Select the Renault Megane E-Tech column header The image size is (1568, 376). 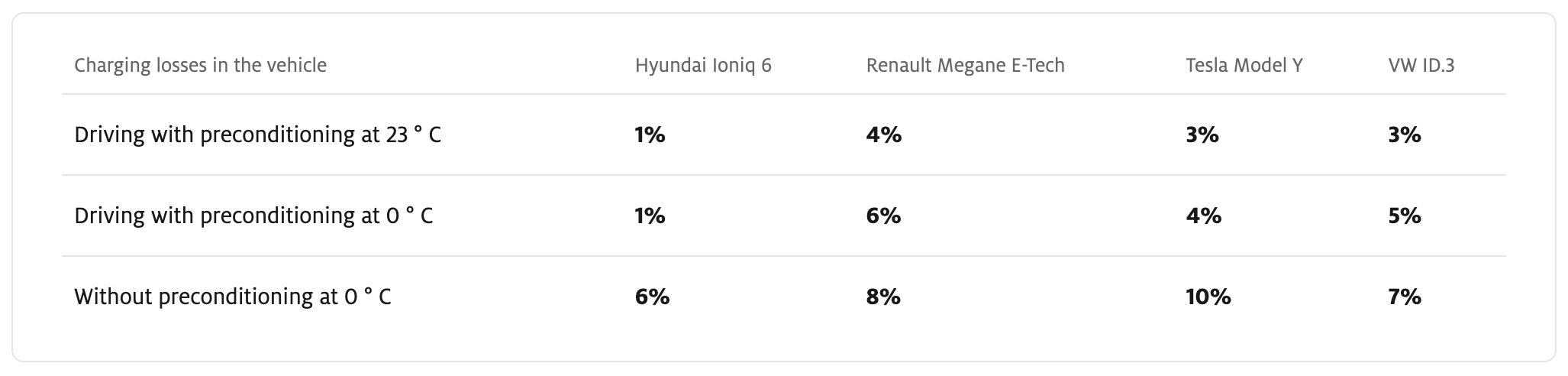click(965, 66)
